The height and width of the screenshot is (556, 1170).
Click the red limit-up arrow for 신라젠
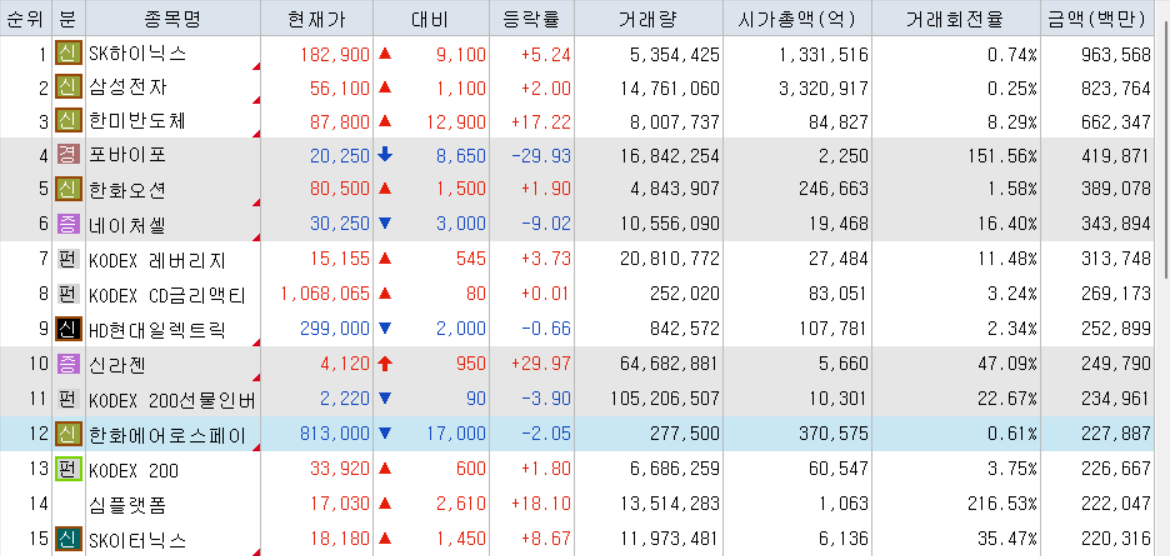click(x=385, y=363)
